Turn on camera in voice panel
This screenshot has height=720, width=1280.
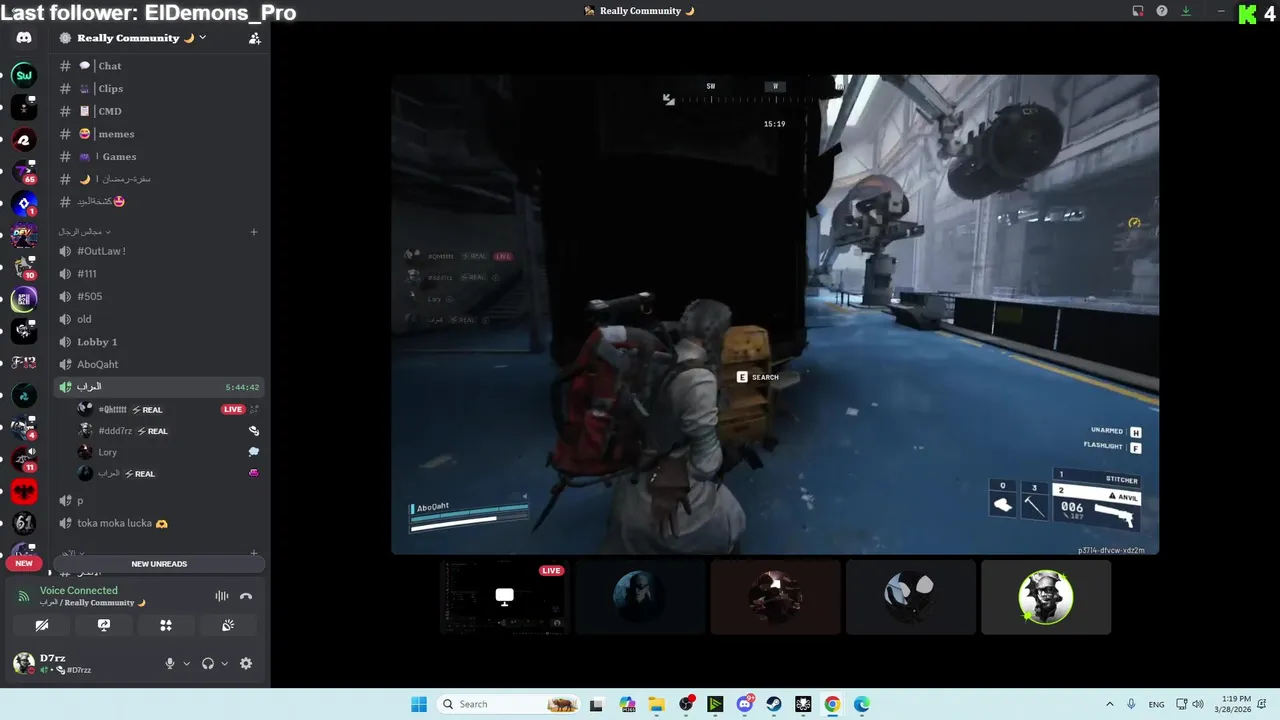click(x=42, y=625)
